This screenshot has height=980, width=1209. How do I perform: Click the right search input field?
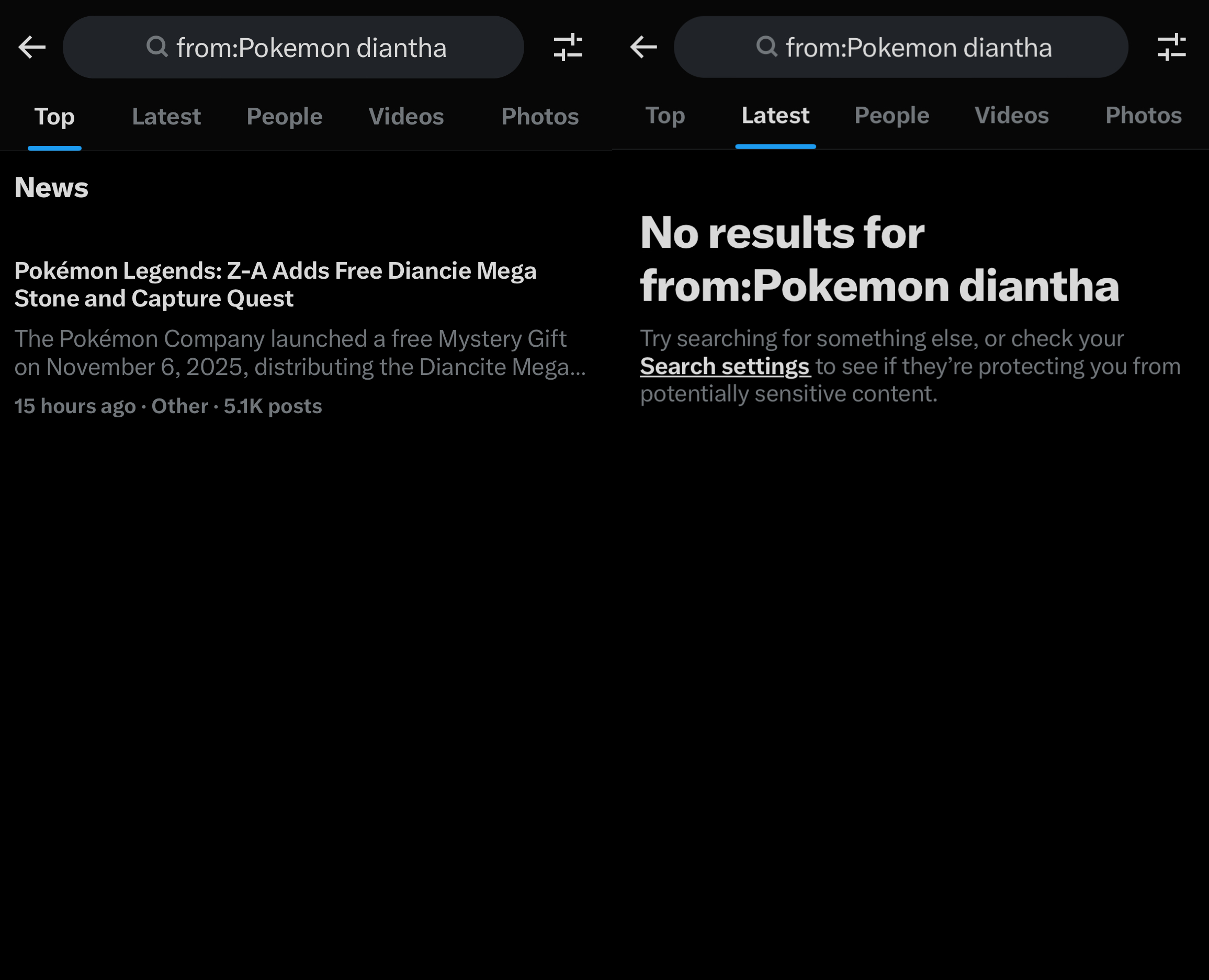(x=918, y=48)
